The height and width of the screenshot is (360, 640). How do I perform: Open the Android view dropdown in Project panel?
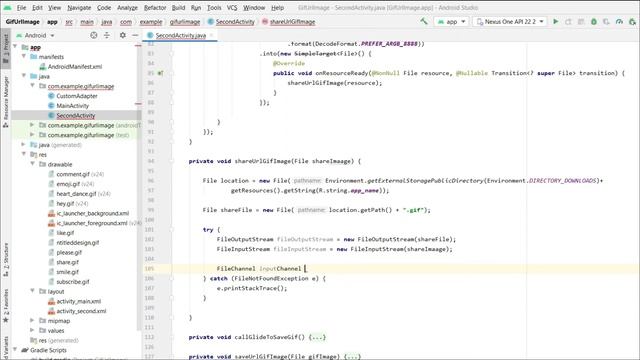(x=35, y=36)
